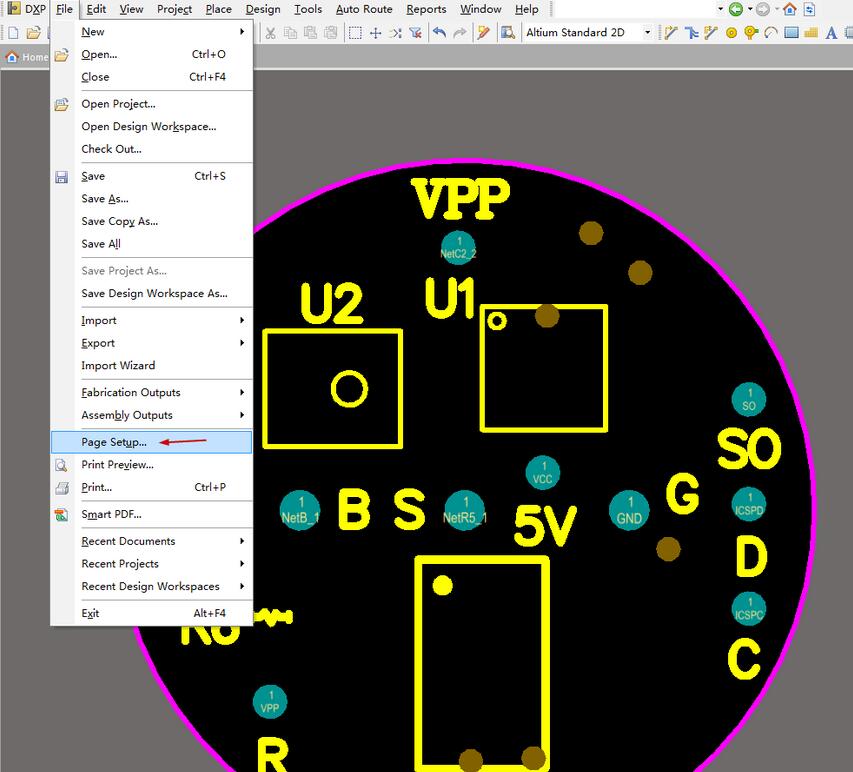Select the dashed rectangle area-select tool
The height and width of the screenshot is (772, 853).
(x=355, y=33)
